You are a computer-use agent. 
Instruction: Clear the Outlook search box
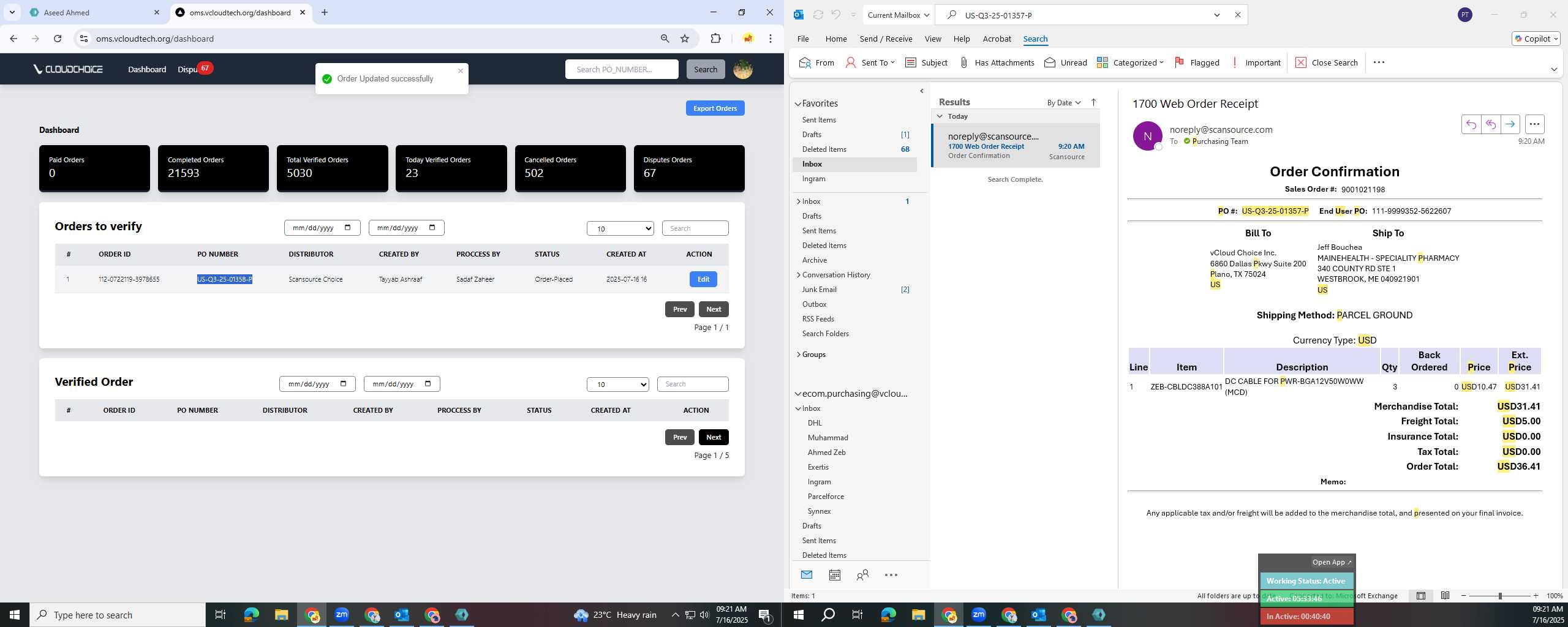pyautogui.click(x=1237, y=15)
